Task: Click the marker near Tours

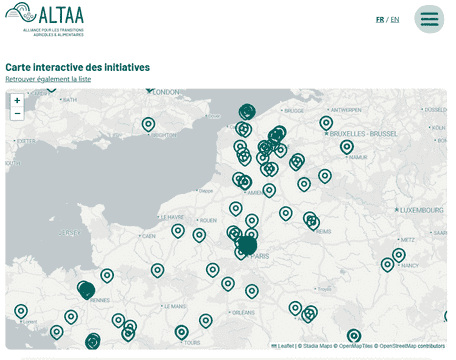Action: coord(181,332)
